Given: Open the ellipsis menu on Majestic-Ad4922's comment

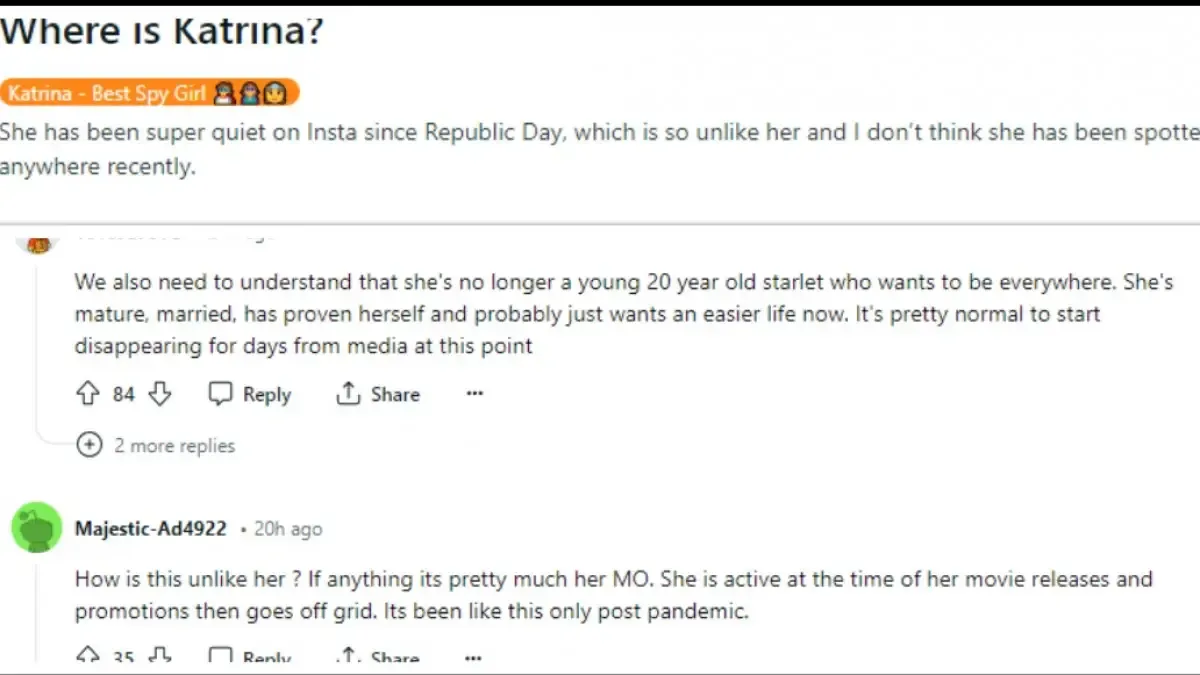Looking at the screenshot, I should pos(473,658).
